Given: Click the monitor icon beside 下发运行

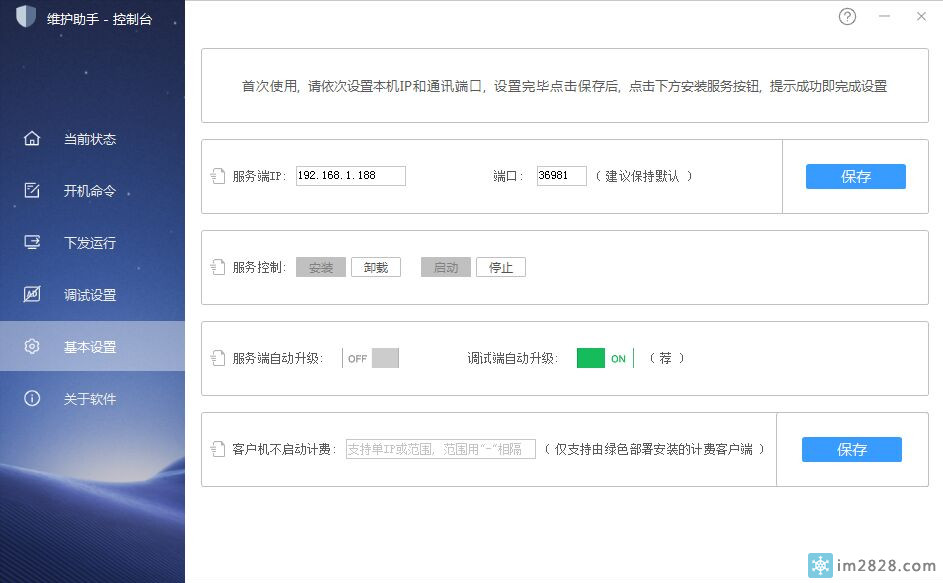Looking at the screenshot, I should 32,243.
